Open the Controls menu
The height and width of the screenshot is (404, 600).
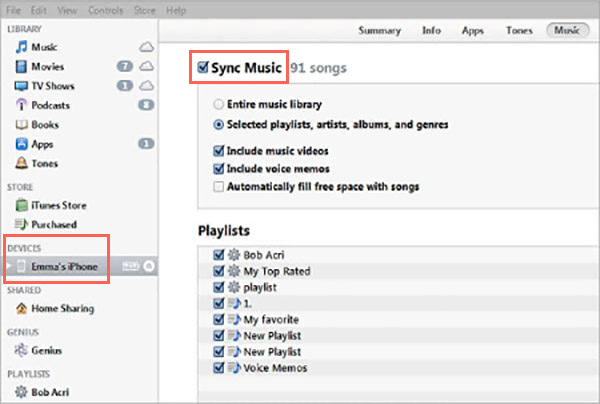[105, 10]
